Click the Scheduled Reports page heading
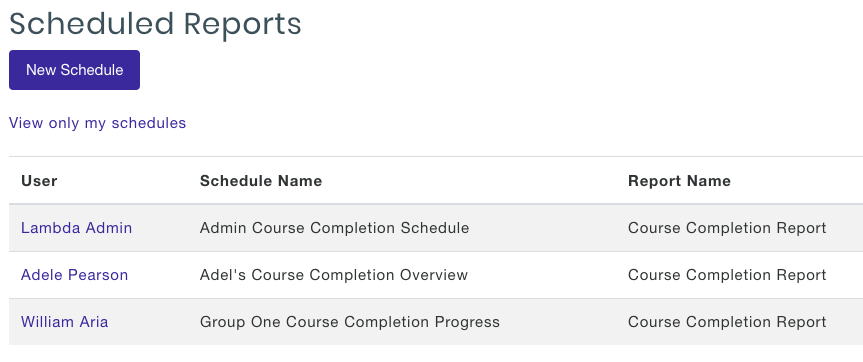Image resolution: width=863 pixels, height=362 pixels. [155, 25]
